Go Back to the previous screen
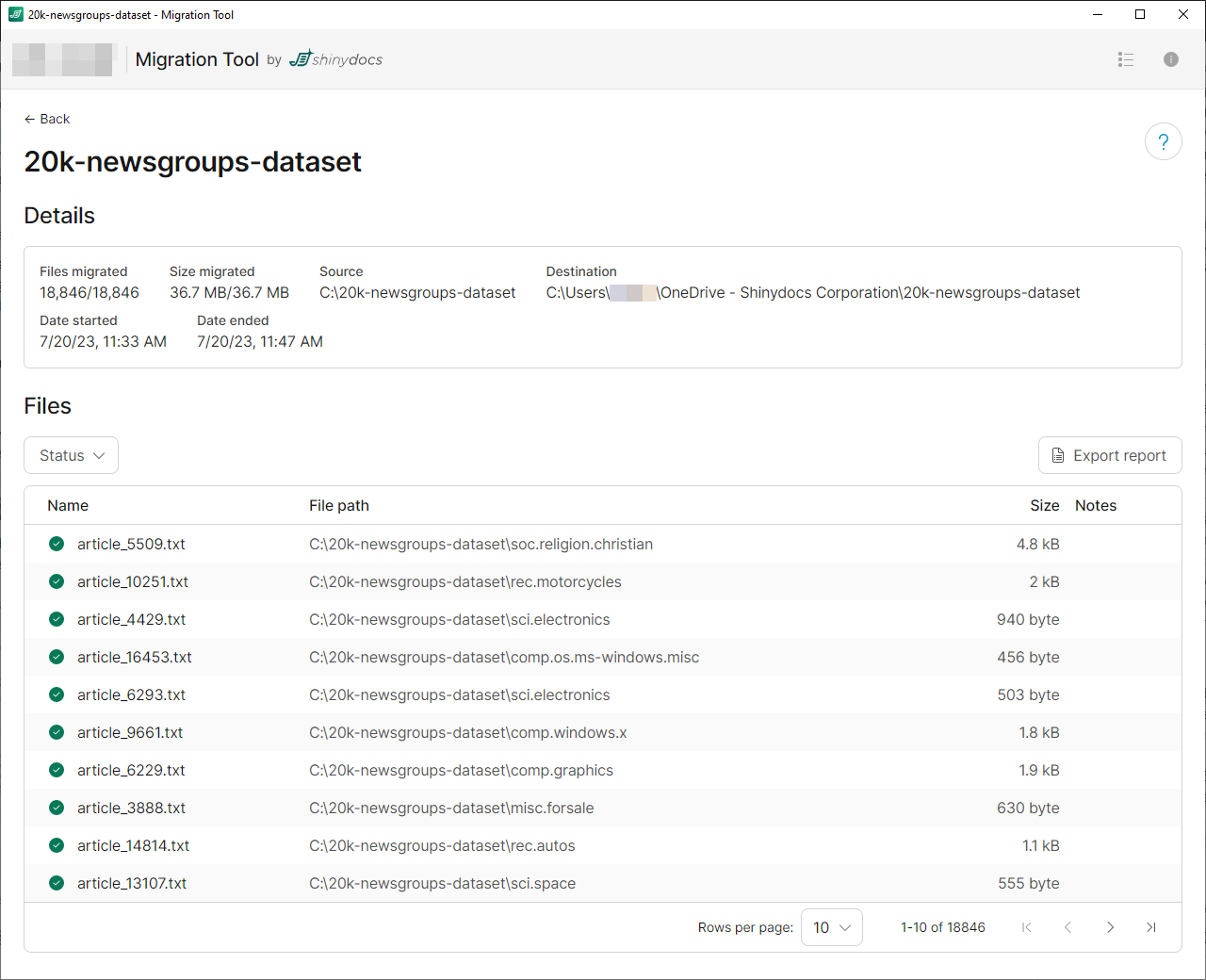Viewport: 1206px width, 980px height. click(x=47, y=119)
